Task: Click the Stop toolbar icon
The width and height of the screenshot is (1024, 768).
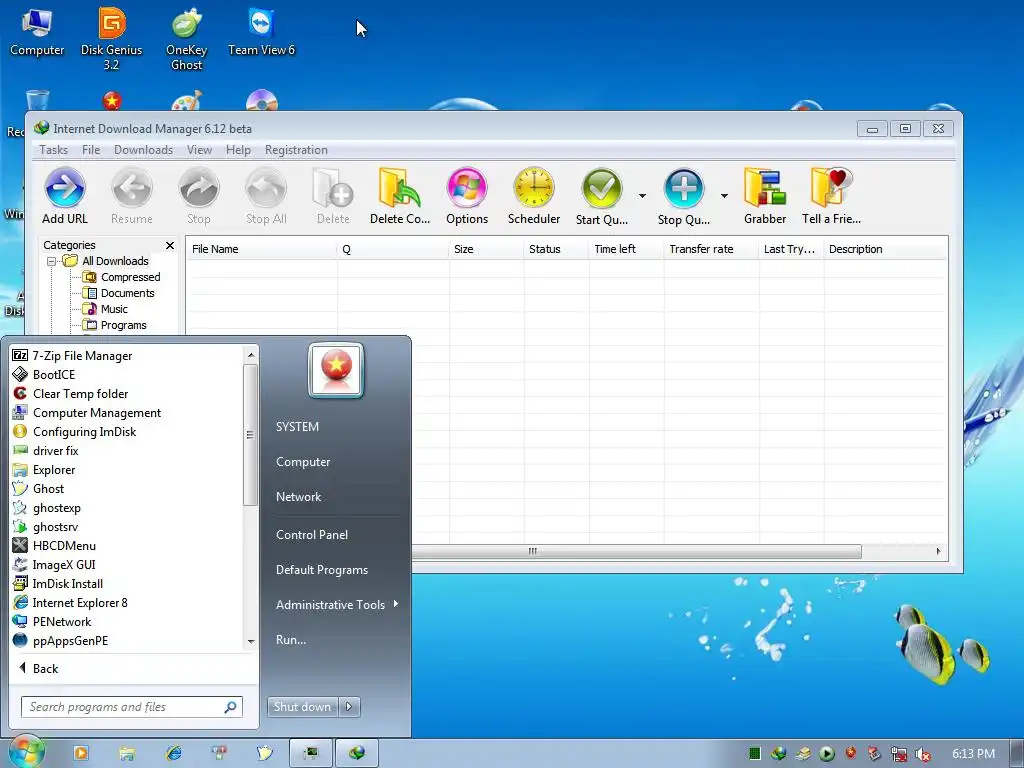Action: coord(199,196)
